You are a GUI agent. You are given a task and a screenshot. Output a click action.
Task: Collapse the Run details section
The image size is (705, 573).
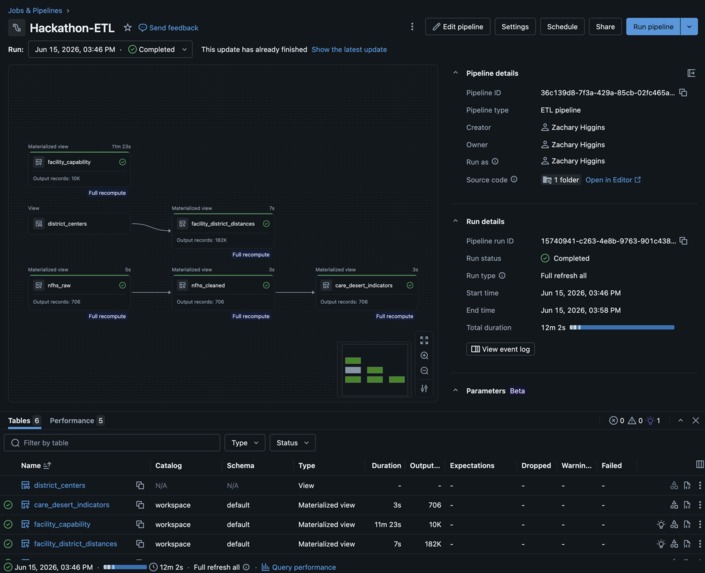(455, 221)
